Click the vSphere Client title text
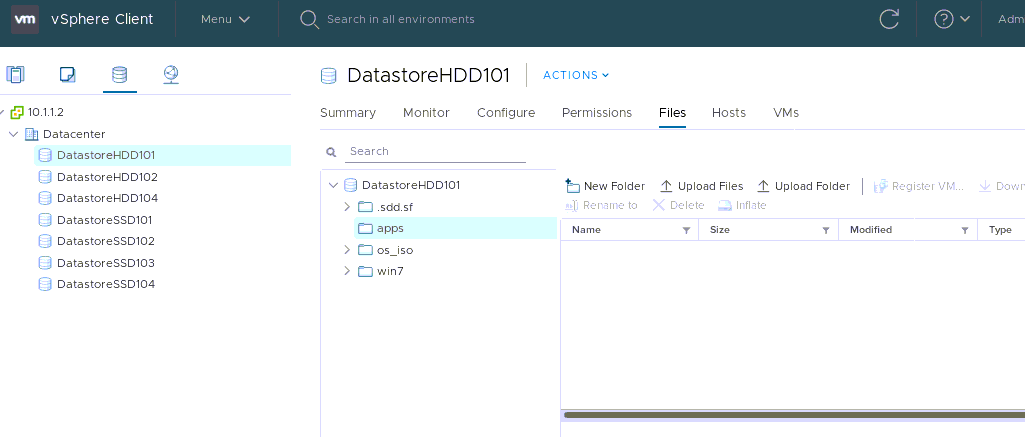The height and width of the screenshot is (437, 1025). 102,19
